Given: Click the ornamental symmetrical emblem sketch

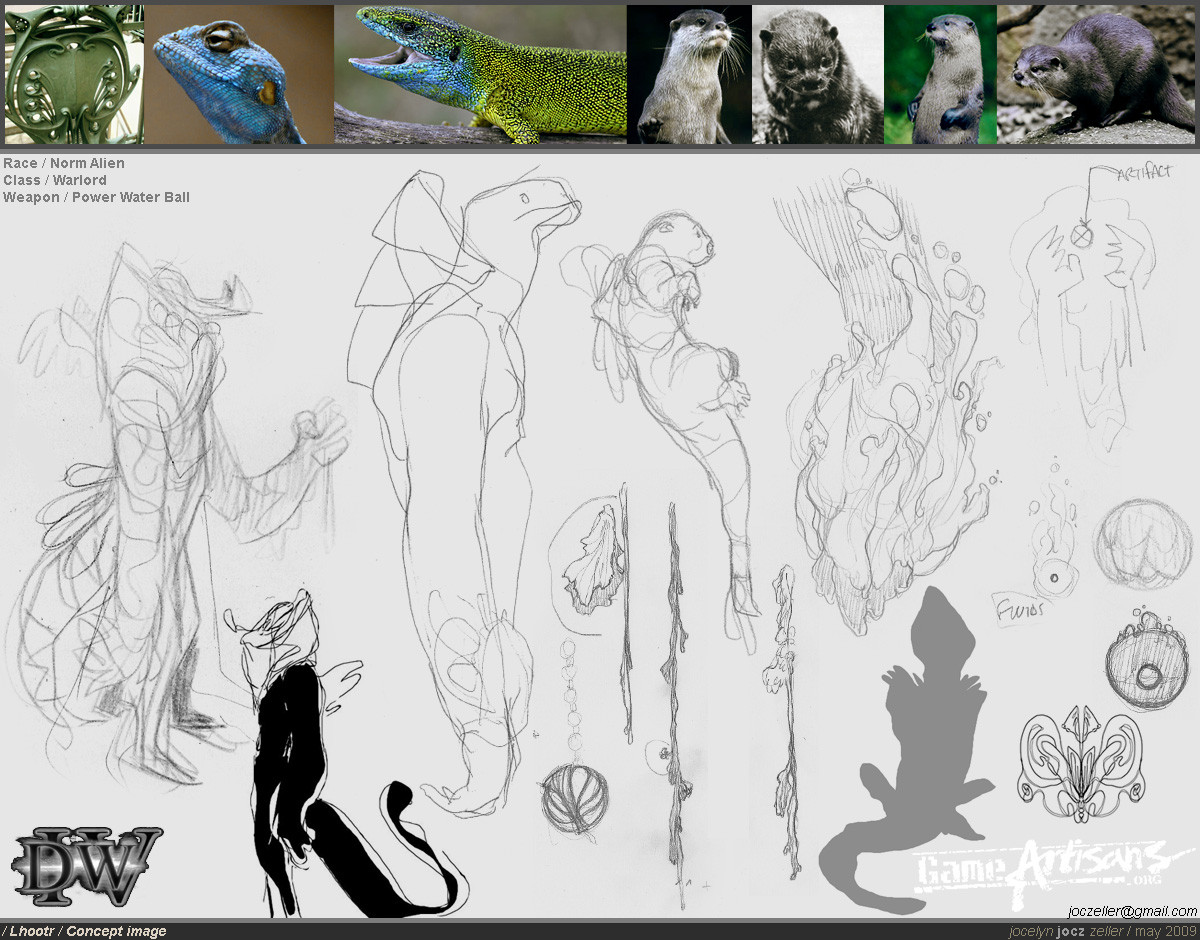Looking at the screenshot, I should tap(1080, 755).
